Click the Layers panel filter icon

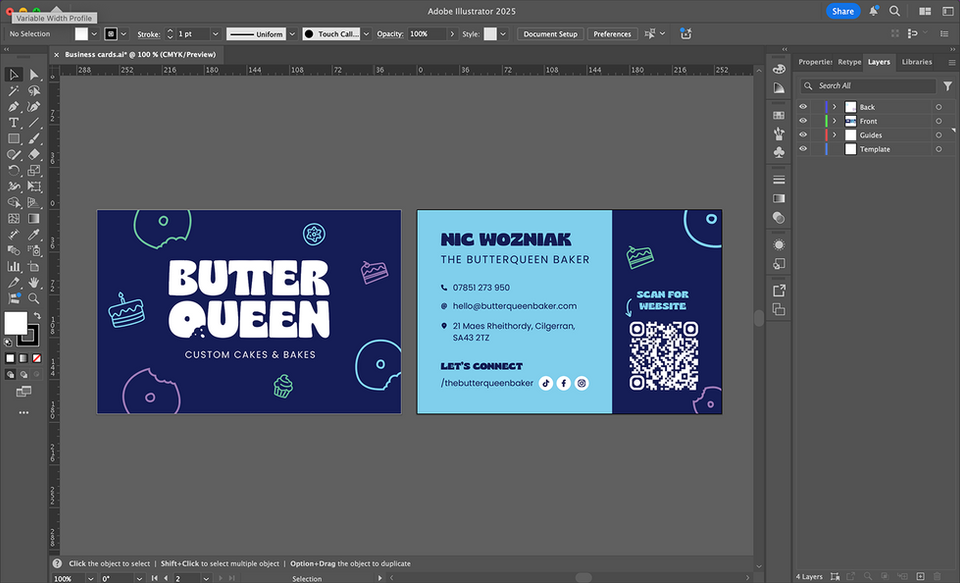948,86
